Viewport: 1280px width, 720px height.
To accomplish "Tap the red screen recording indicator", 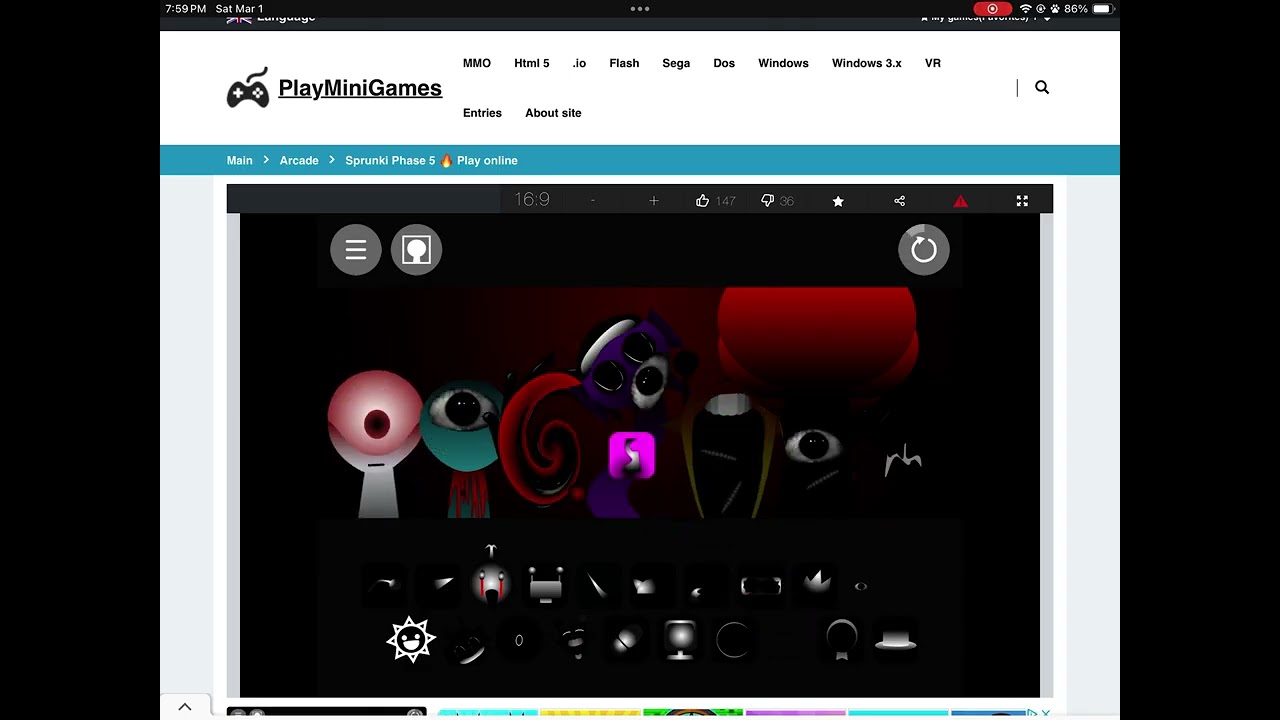I will [x=992, y=9].
